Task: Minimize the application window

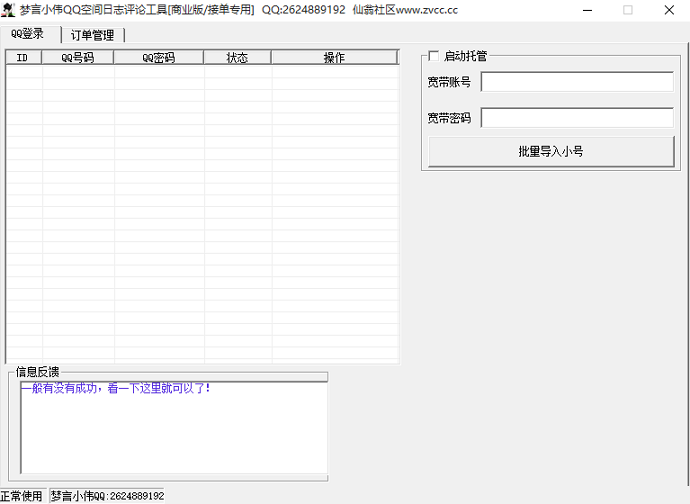Action: pos(582,10)
